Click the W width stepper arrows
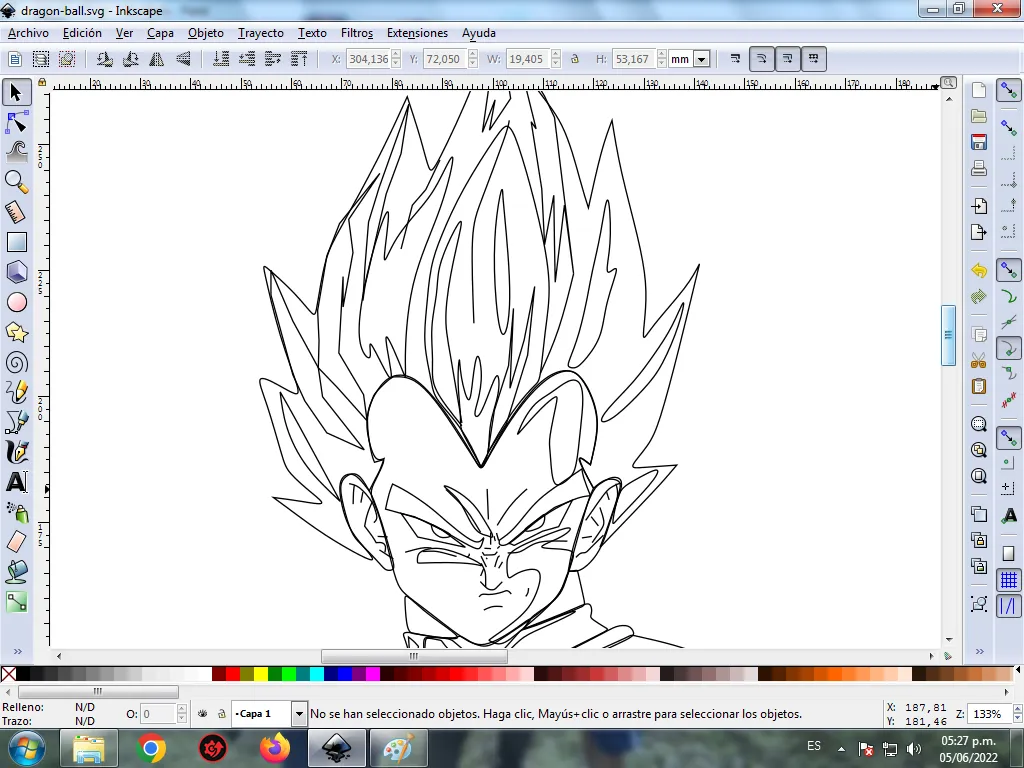 point(556,59)
